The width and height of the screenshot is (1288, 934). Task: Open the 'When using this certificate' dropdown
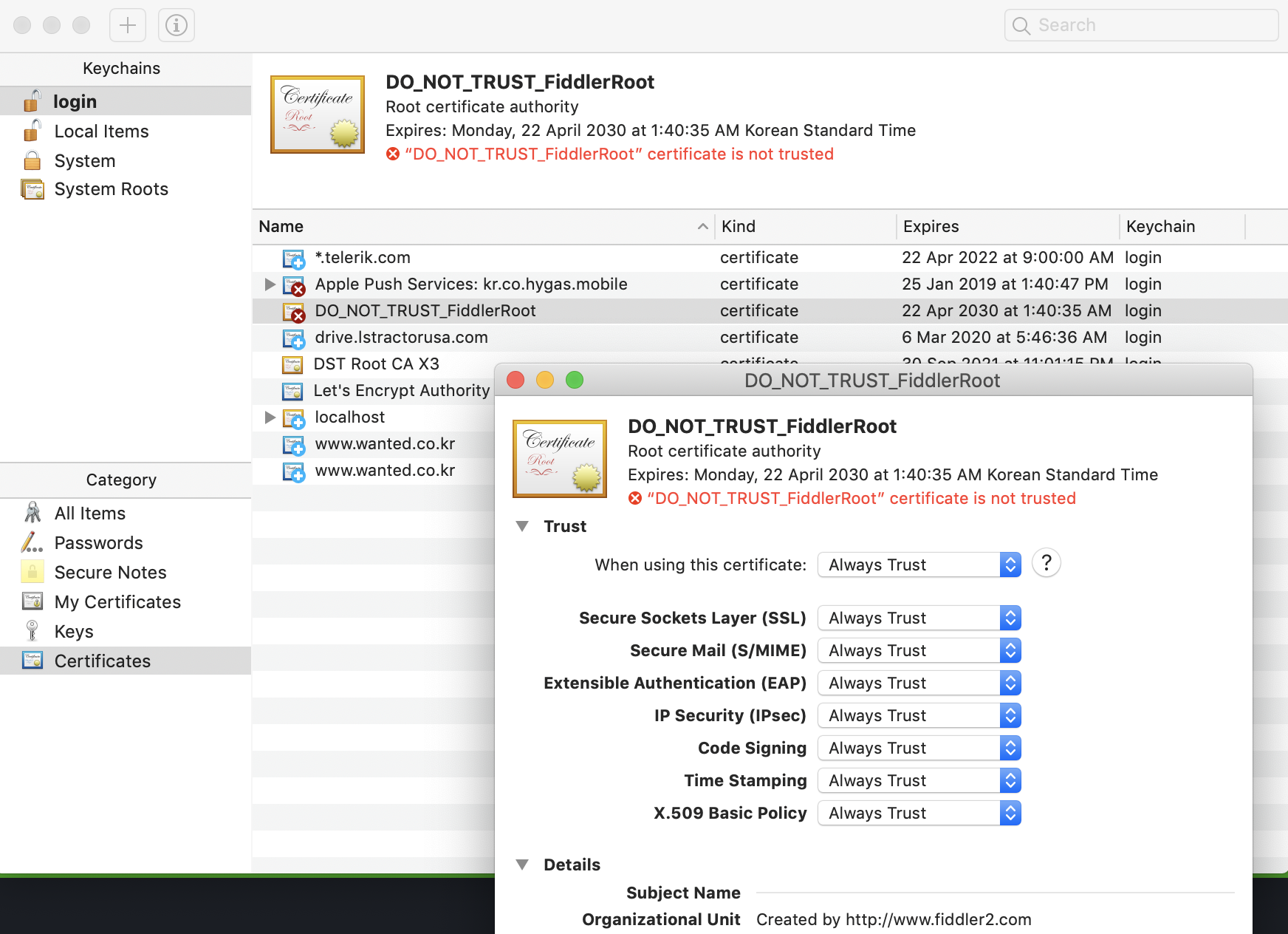pos(919,565)
